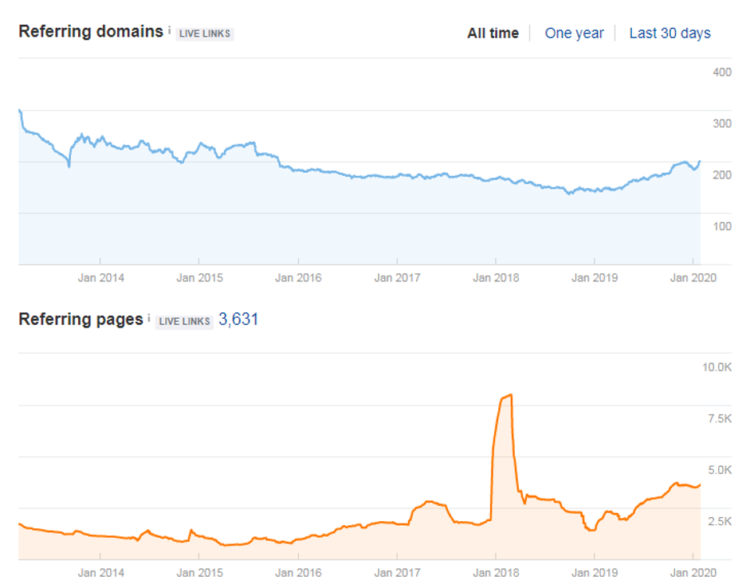Click the Jan 2014 marker on domains chart

pyautogui.click(x=100, y=277)
